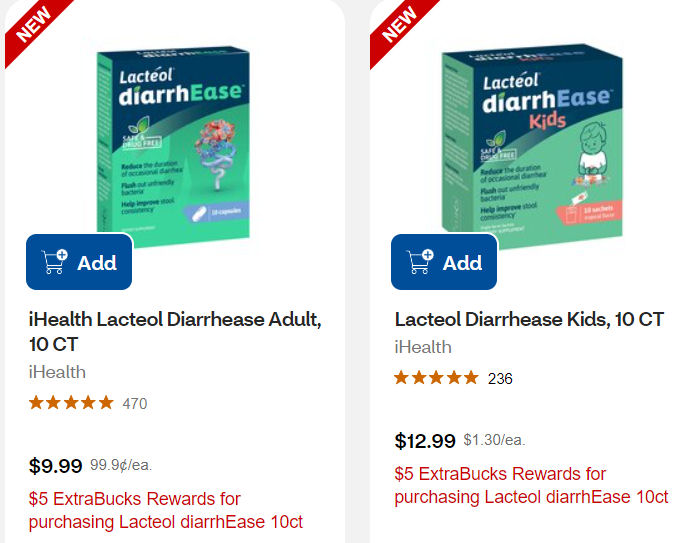Click the NEW ribbon on the Adult product
Screen dimensions: 697x543
pos(34,26)
